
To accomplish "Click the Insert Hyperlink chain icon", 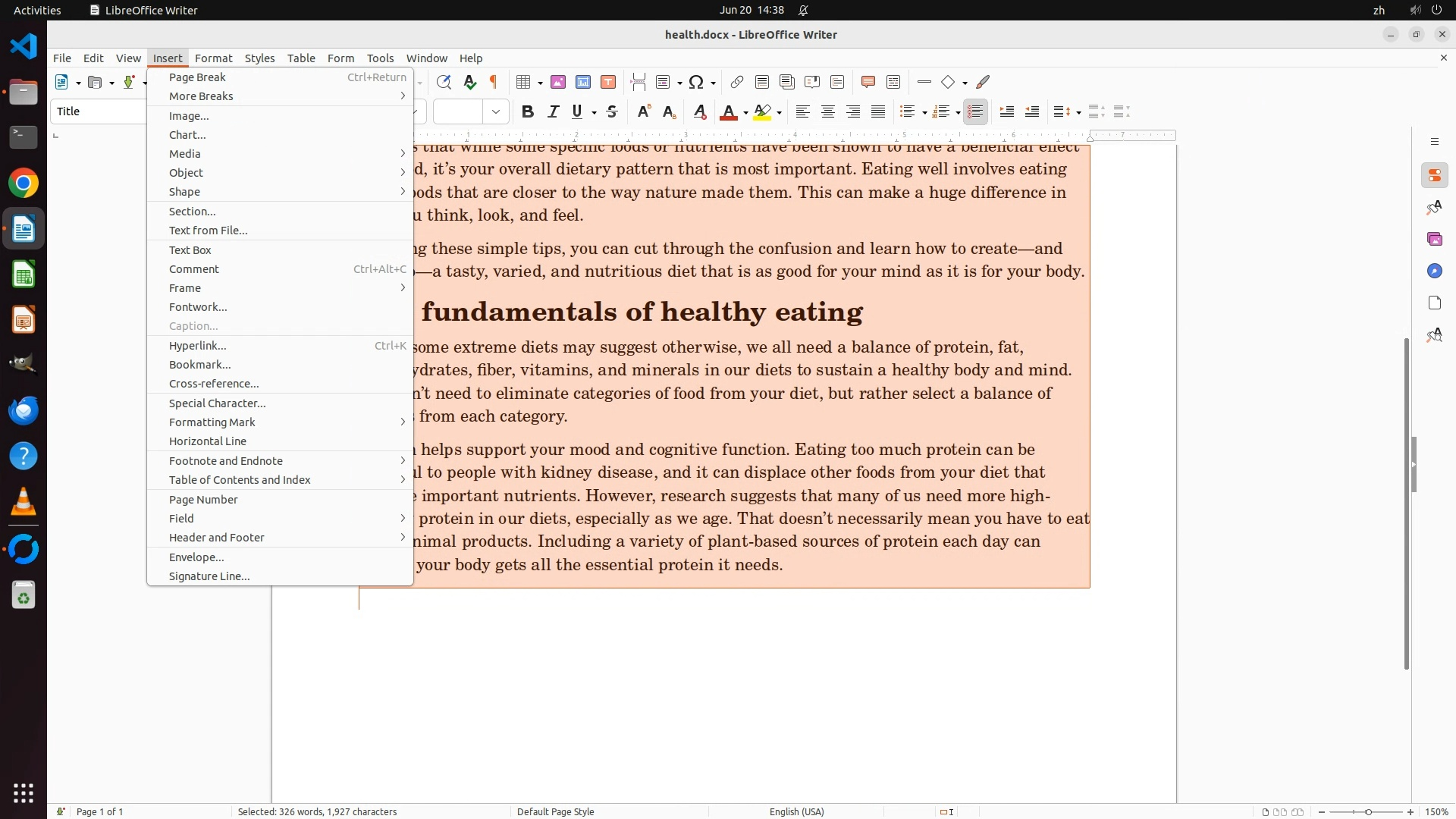I will coord(736,82).
